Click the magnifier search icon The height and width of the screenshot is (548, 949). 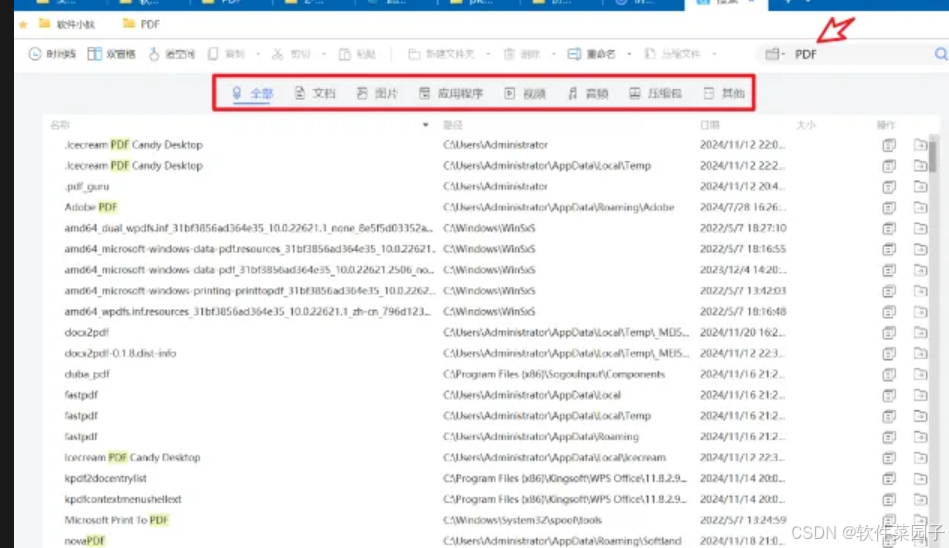[x=941, y=54]
